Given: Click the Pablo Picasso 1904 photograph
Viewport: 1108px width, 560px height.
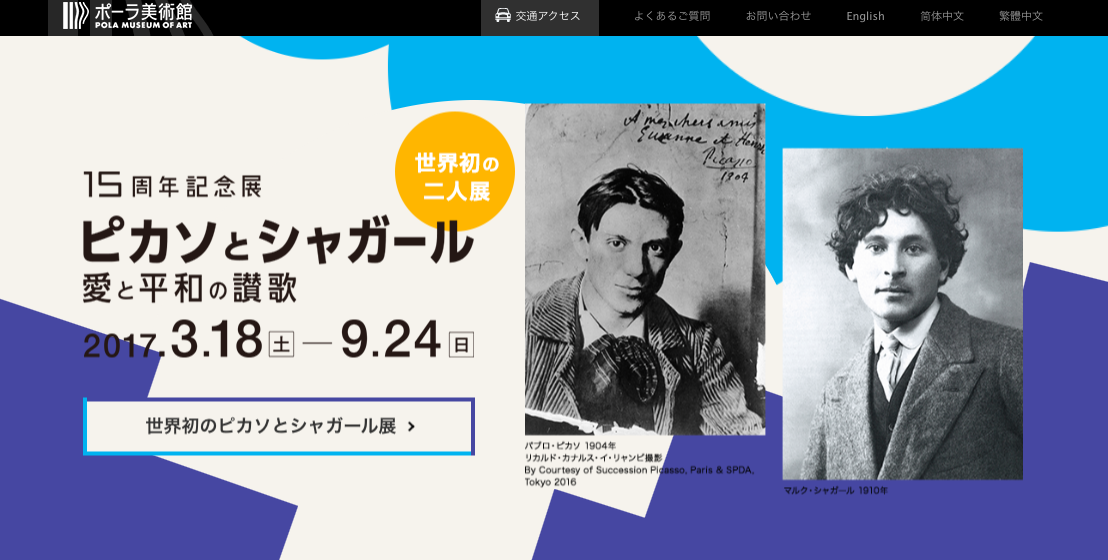Looking at the screenshot, I should [644, 269].
